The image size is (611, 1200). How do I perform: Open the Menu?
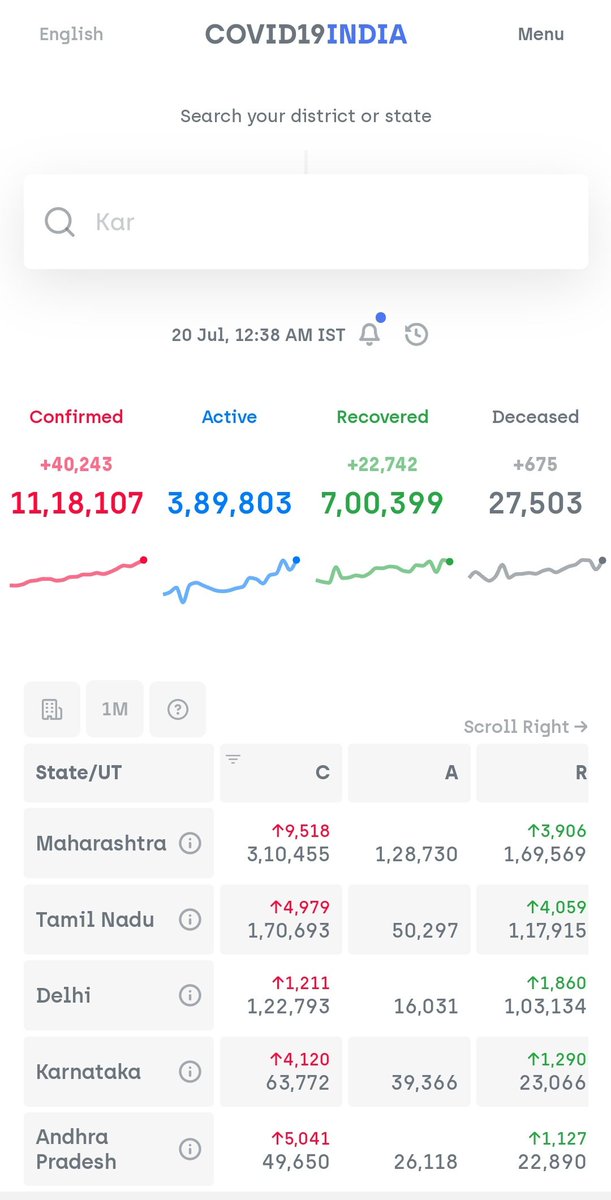click(541, 34)
